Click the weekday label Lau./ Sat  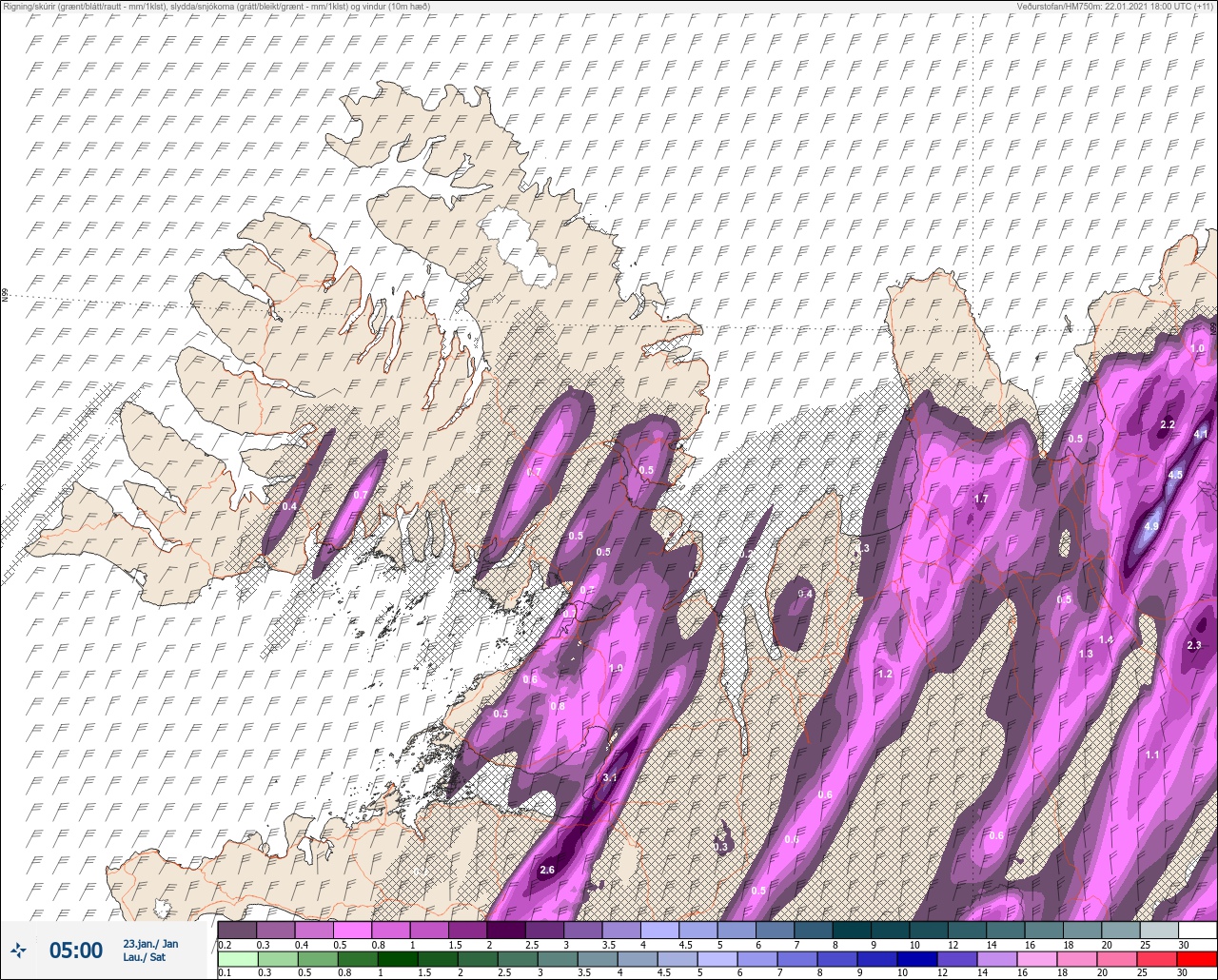[144, 957]
